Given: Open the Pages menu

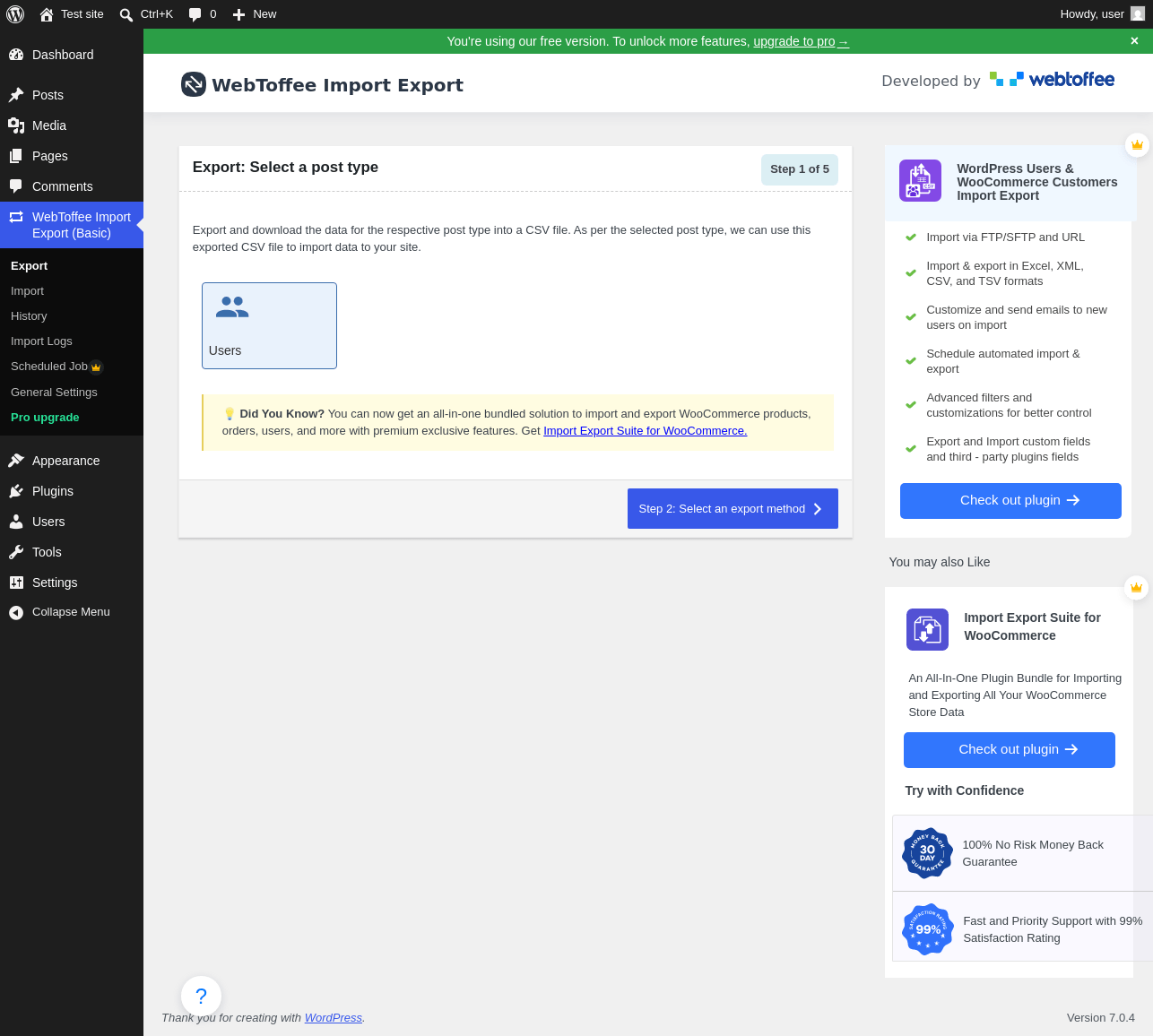Looking at the screenshot, I should pyautogui.click(x=72, y=156).
